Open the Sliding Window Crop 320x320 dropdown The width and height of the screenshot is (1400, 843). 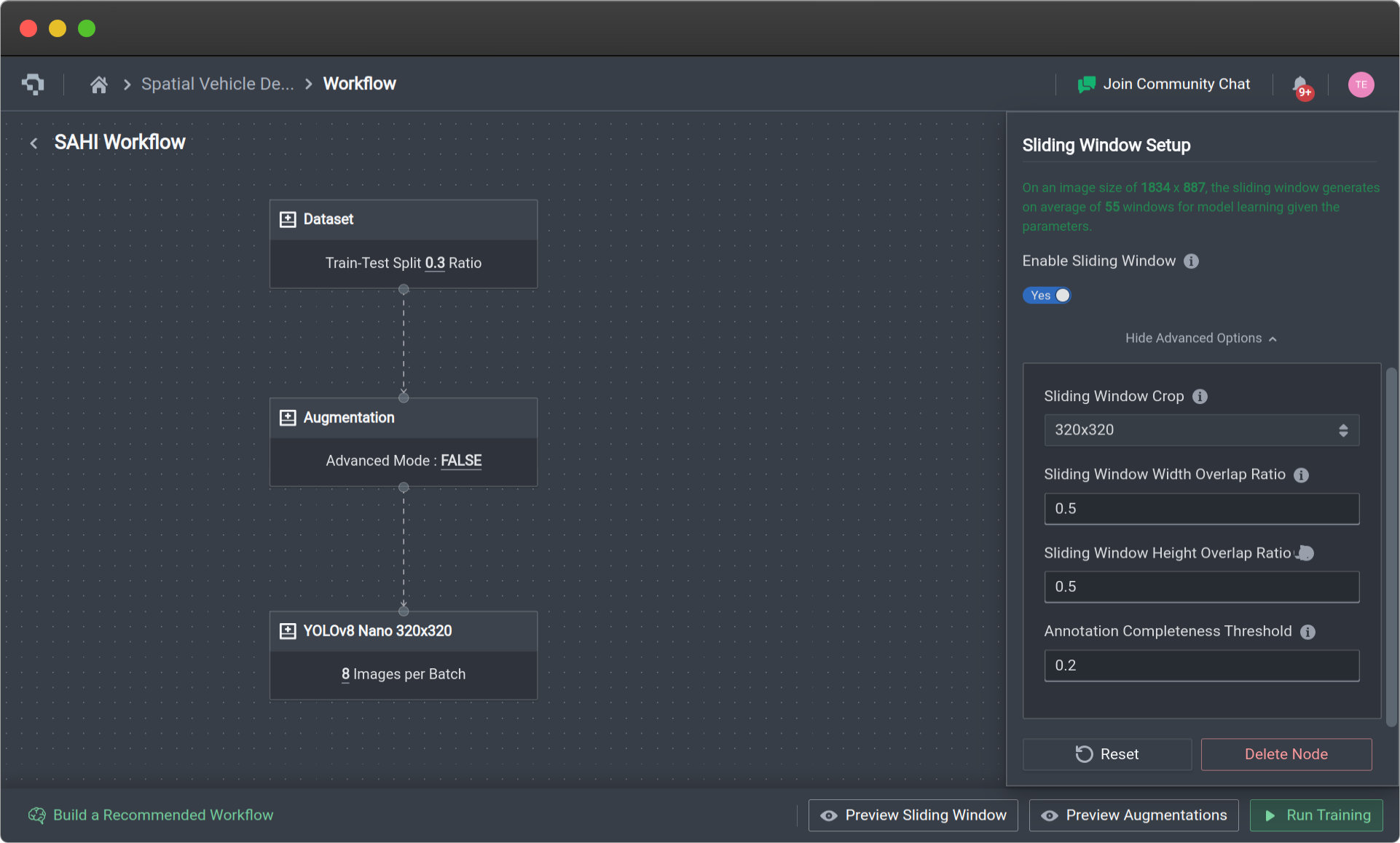point(1200,430)
